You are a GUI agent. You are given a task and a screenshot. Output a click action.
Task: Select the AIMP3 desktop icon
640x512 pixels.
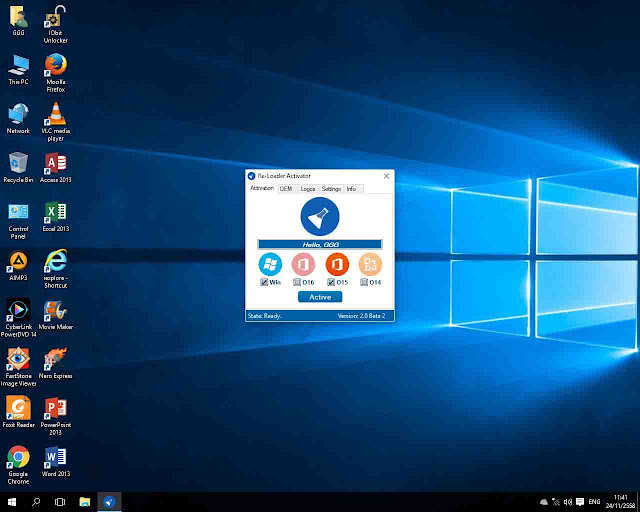pyautogui.click(x=18, y=265)
